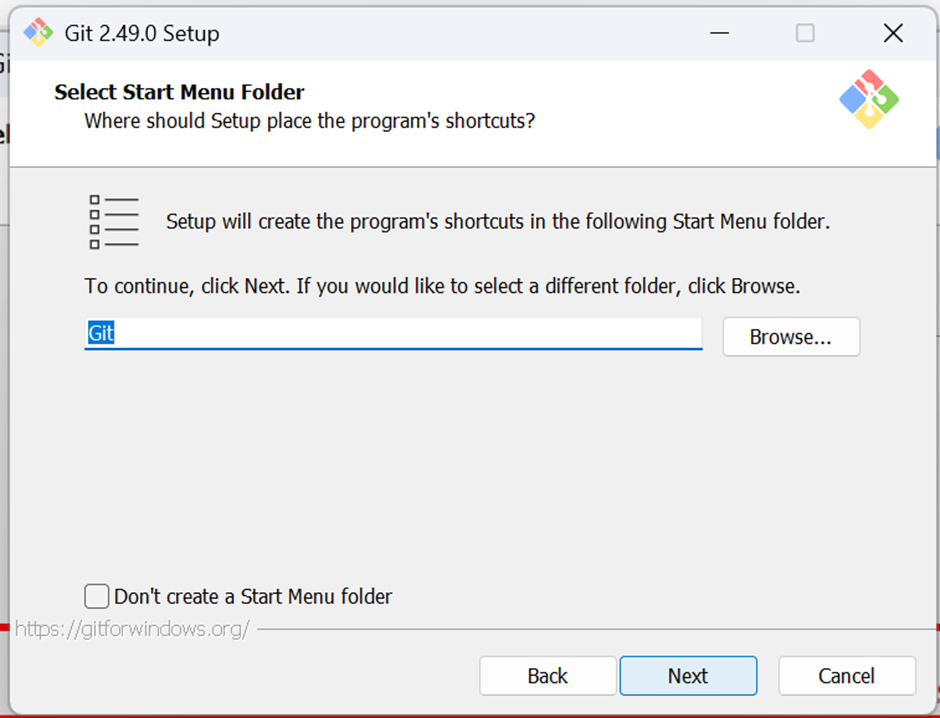Click the large Git logo in the header
Image resolution: width=940 pixels, height=718 pixels.
coord(869,99)
